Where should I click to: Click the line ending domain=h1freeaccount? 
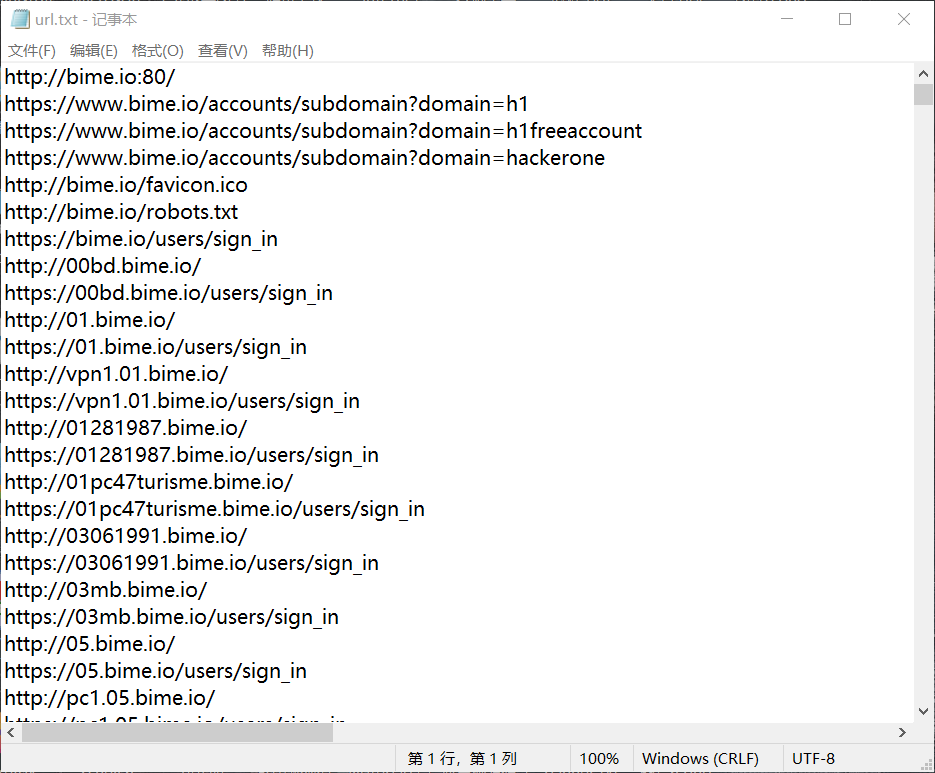click(323, 131)
